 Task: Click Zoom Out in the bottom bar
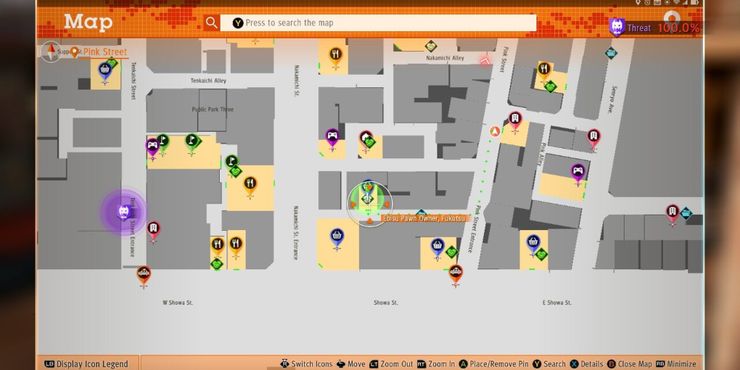391,364
